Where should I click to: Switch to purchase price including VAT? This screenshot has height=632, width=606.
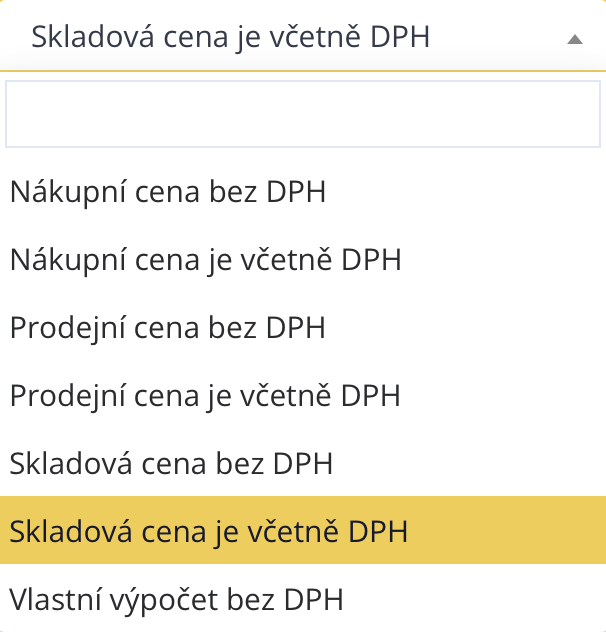click(205, 260)
